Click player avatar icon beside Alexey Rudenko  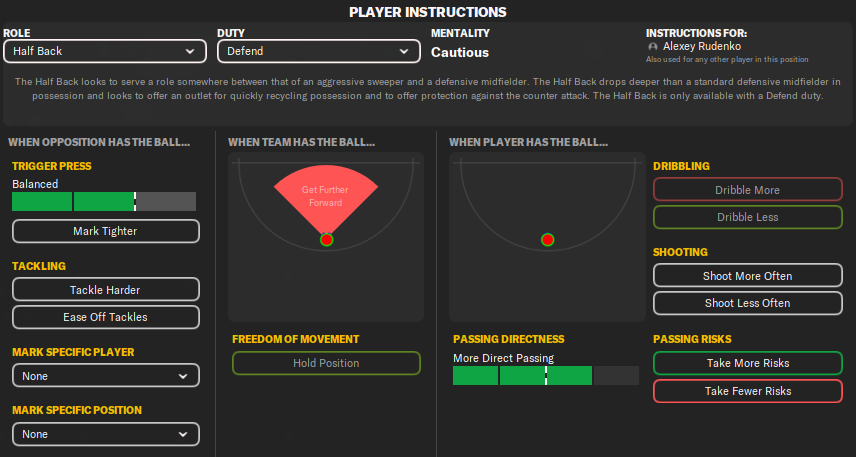[653, 47]
